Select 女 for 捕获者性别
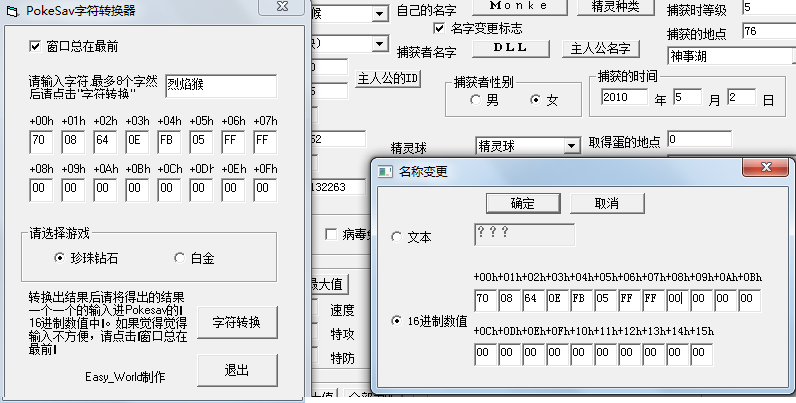 (x=535, y=100)
